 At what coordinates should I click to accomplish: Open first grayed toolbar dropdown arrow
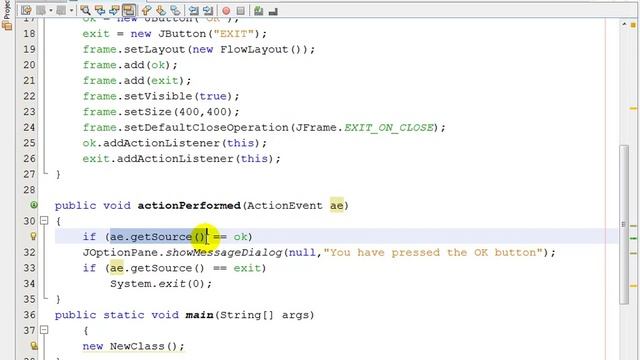pos(51,11)
